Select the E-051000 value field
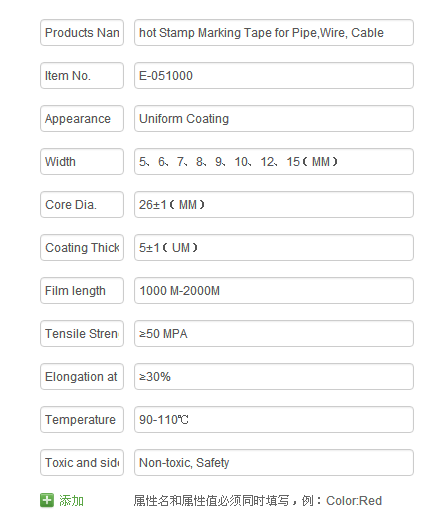This screenshot has height=519, width=421. click(274, 76)
